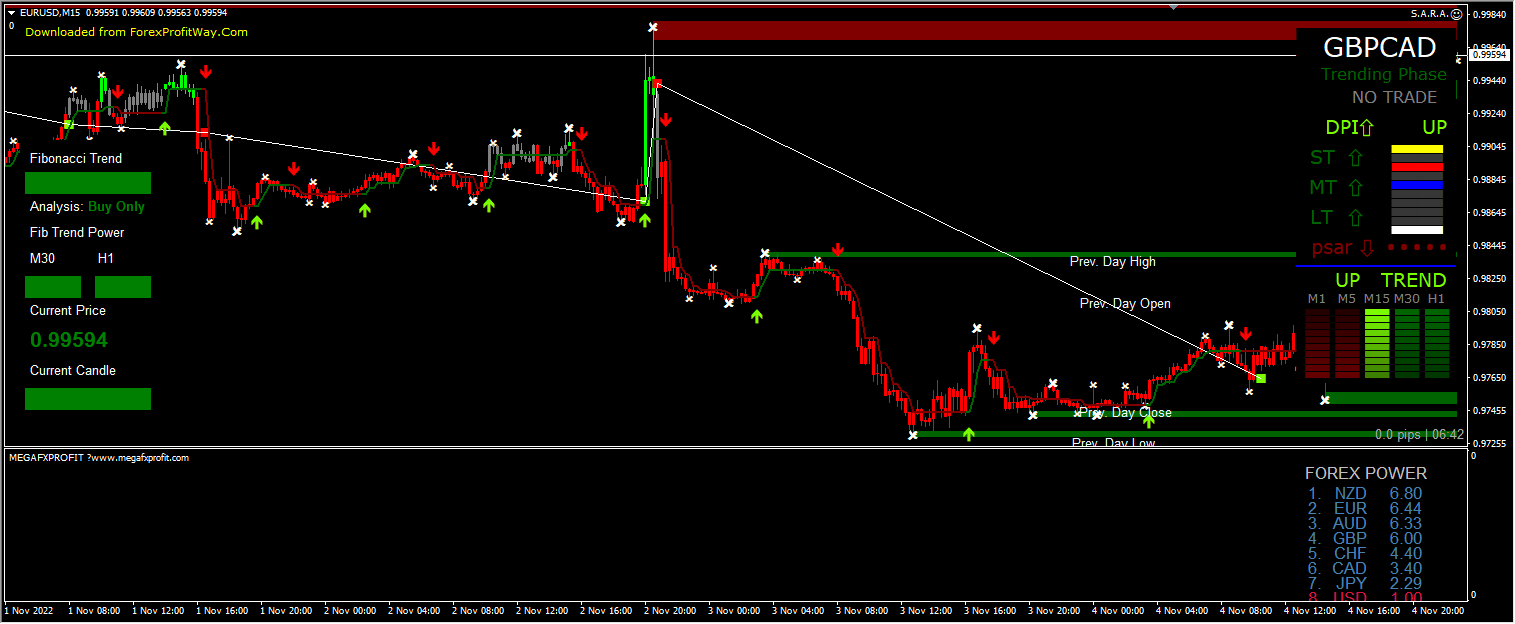Click the DPI up arrow indicator icon
The height and width of the screenshot is (624, 1515).
click(x=1368, y=127)
